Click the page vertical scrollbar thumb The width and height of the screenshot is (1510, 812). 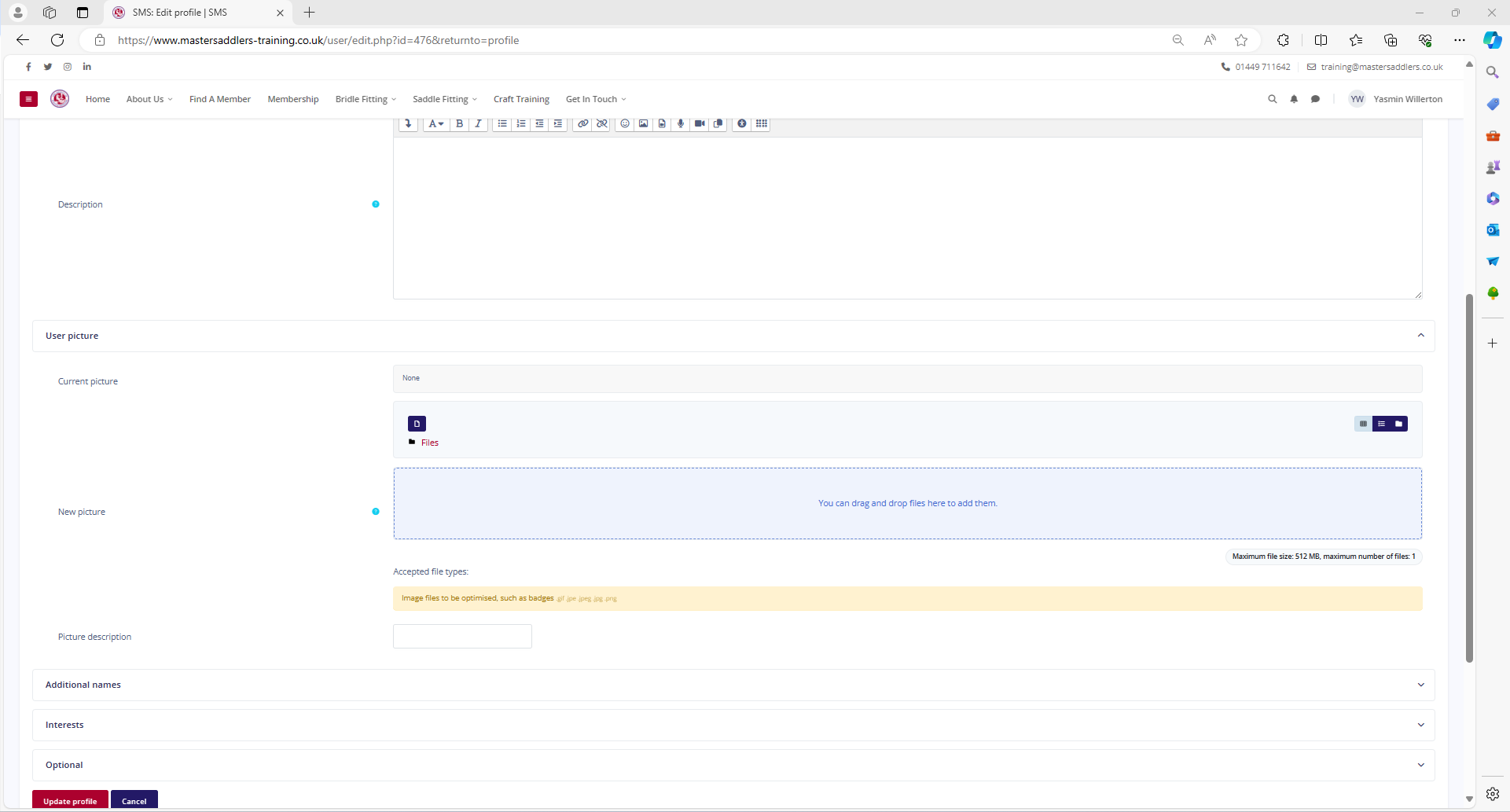pyautogui.click(x=1469, y=478)
